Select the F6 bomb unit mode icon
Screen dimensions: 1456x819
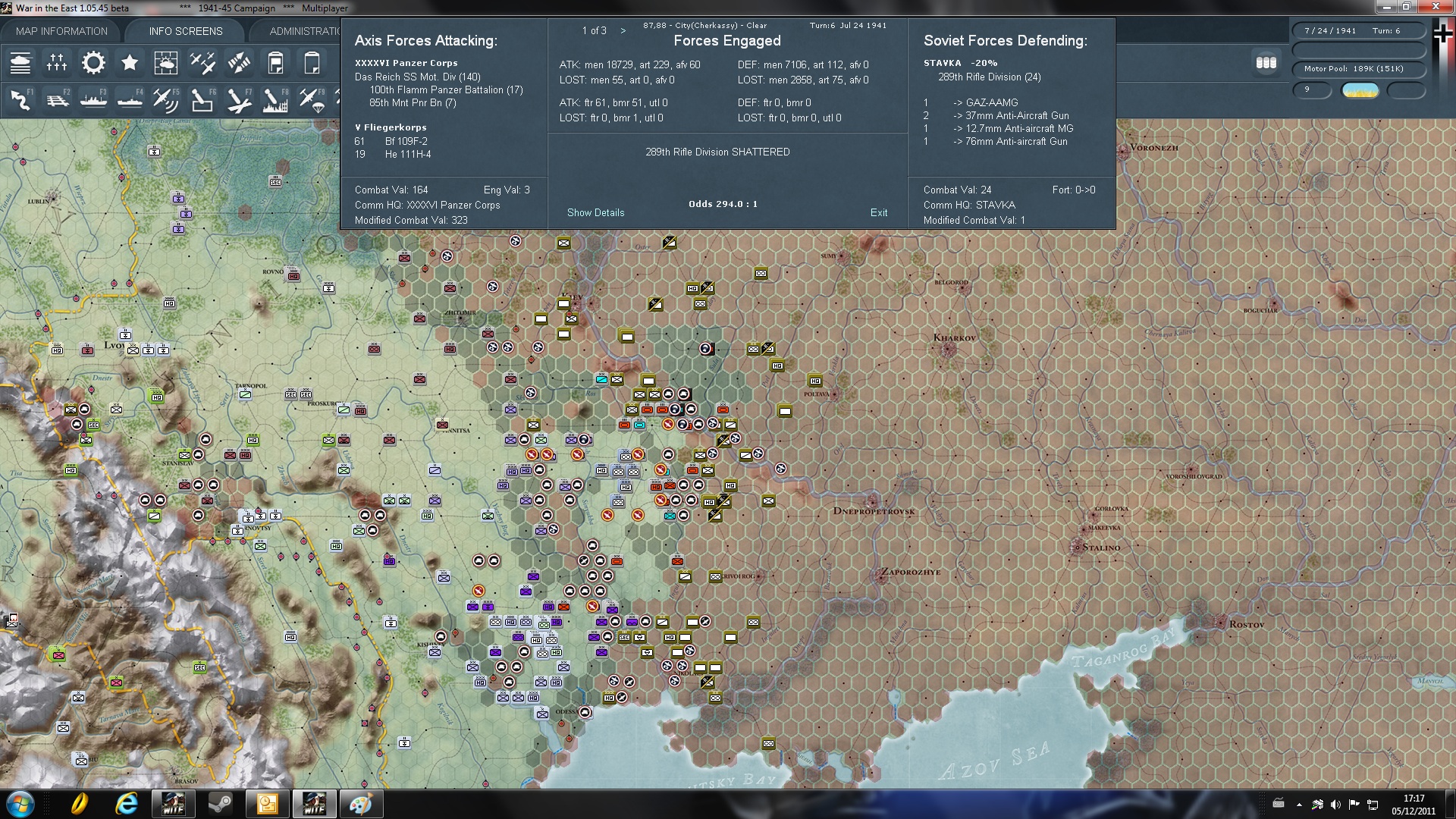coord(202,100)
